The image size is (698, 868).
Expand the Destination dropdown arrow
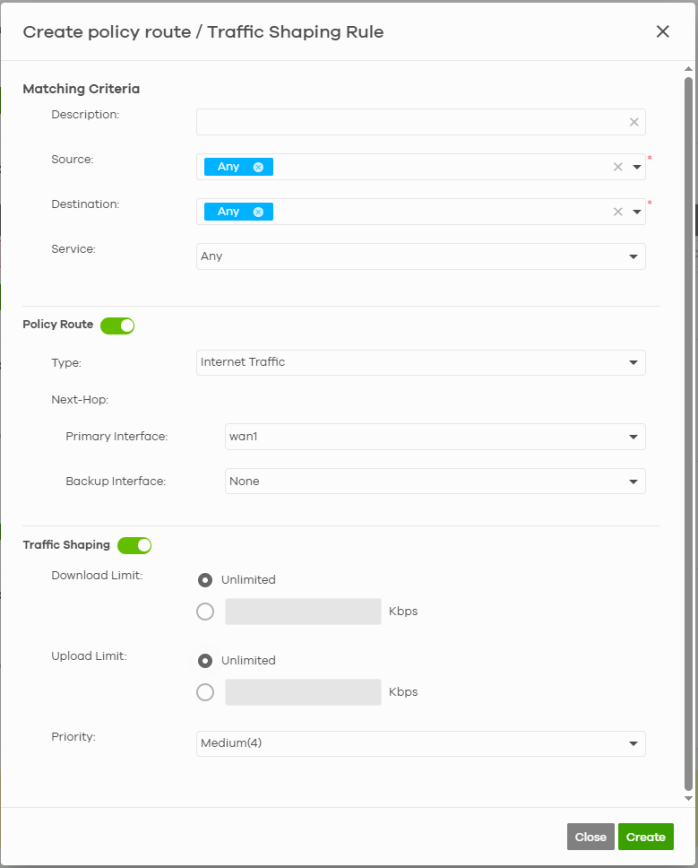point(636,212)
